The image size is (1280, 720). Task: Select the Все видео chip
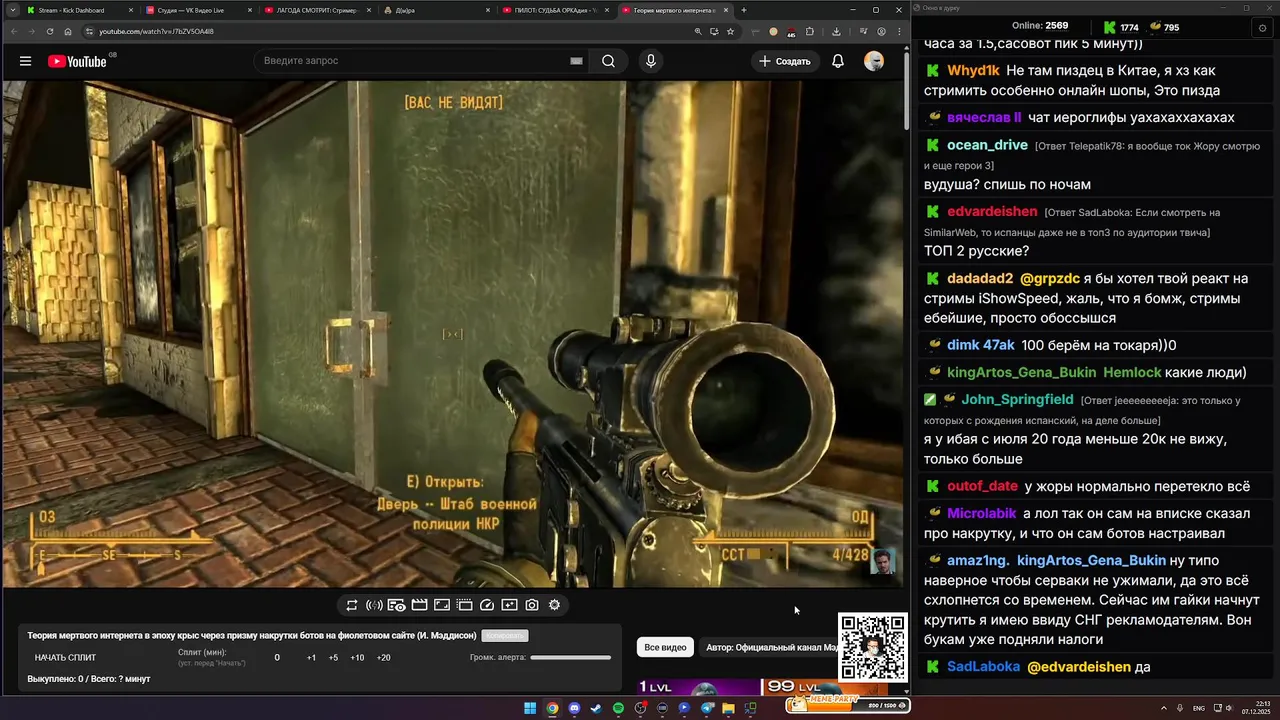(x=665, y=648)
